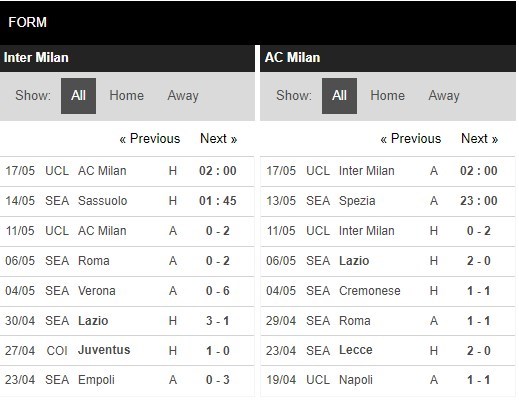Viewport: 519px width, 404px height.
Task: Open Spezia fixture at 23 : 00
Action: coord(388,201)
